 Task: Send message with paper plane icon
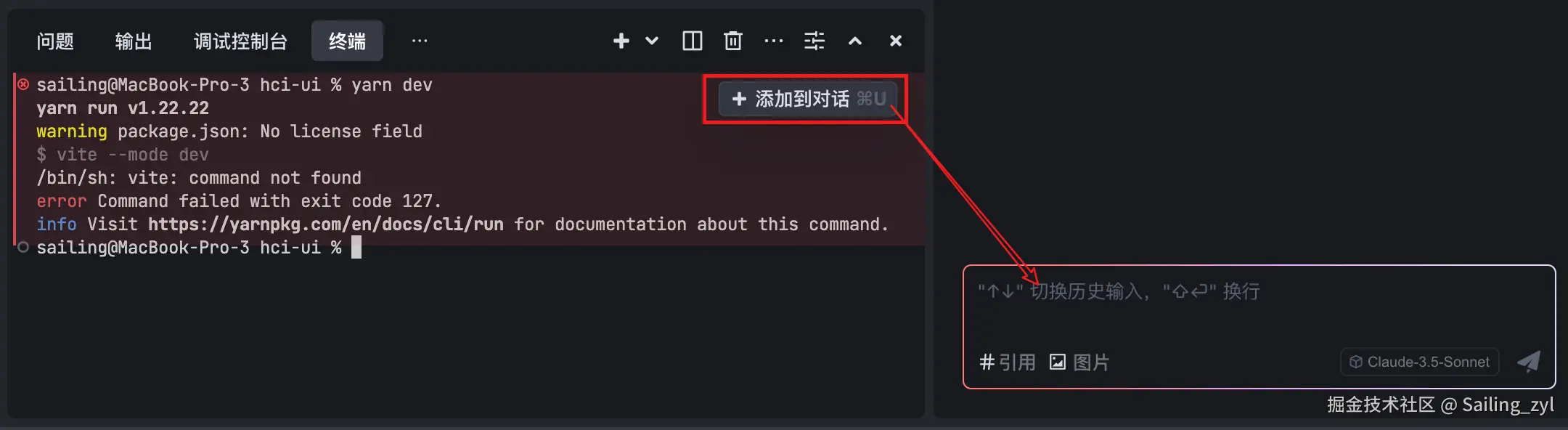pyautogui.click(x=1529, y=362)
